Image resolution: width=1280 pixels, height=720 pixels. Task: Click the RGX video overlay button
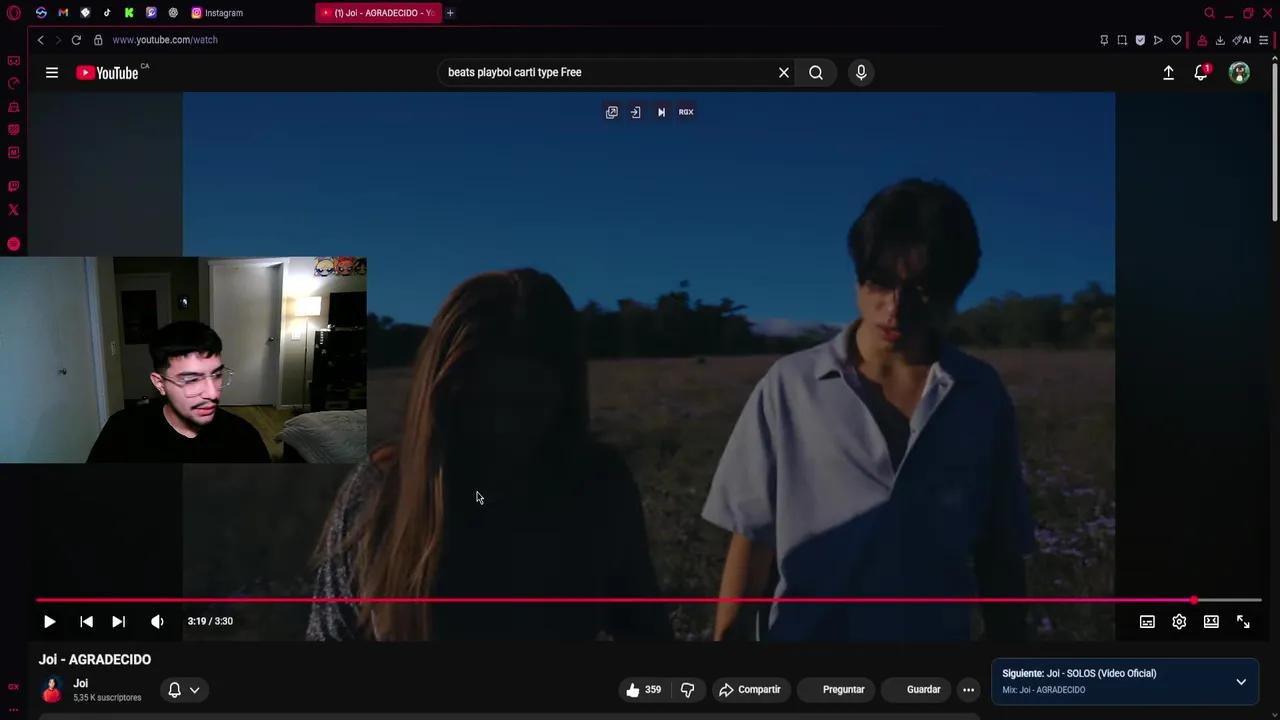pyautogui.click(x=686, y=112)
